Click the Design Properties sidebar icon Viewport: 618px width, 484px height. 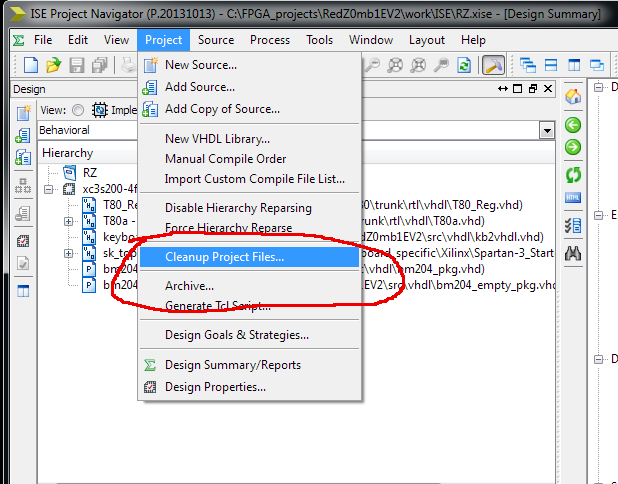click(23, 240)
